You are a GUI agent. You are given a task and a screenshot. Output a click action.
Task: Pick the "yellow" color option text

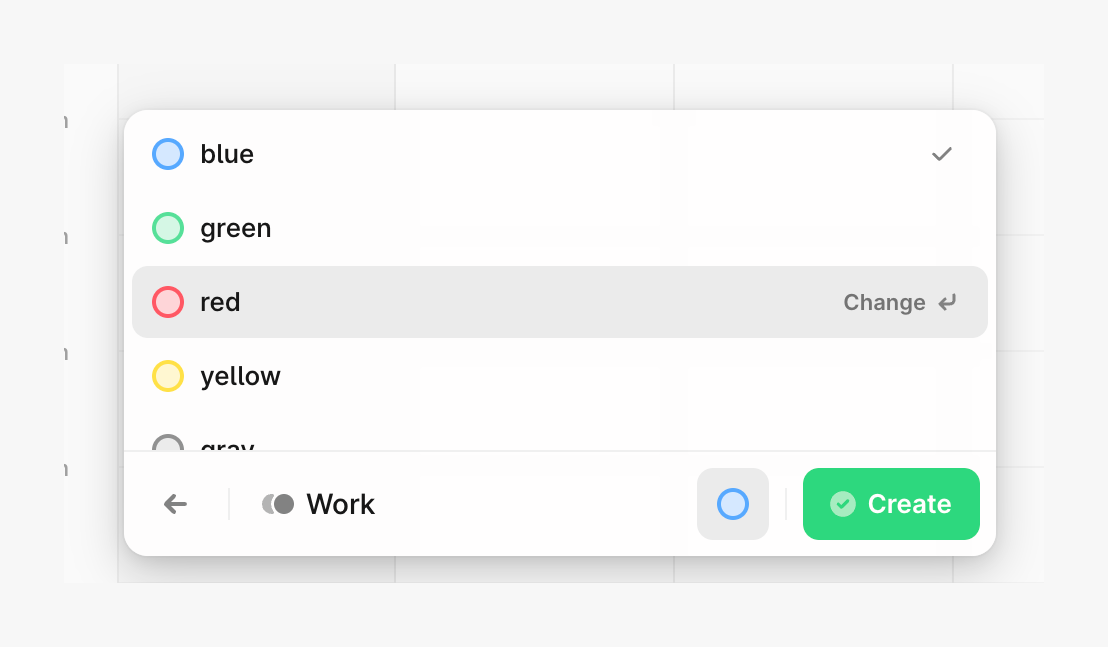[240, 376]
